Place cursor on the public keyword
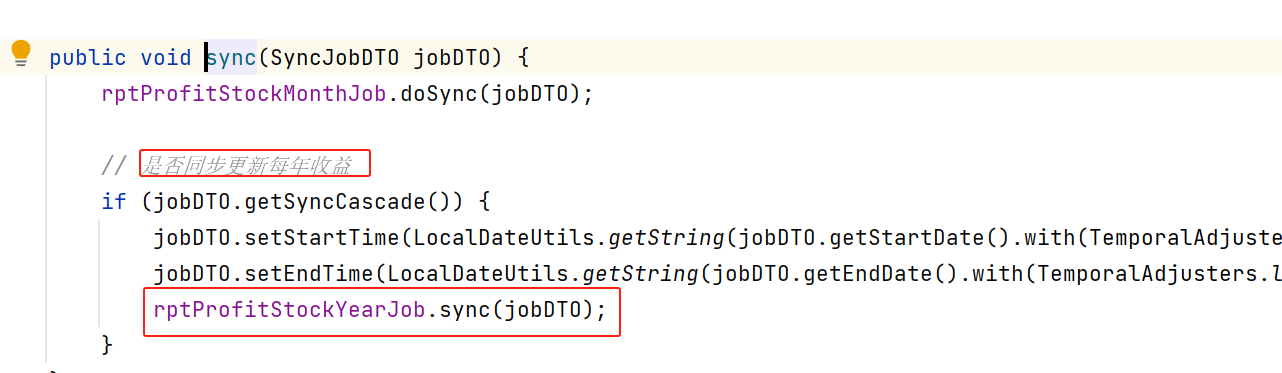 (88, 58)
